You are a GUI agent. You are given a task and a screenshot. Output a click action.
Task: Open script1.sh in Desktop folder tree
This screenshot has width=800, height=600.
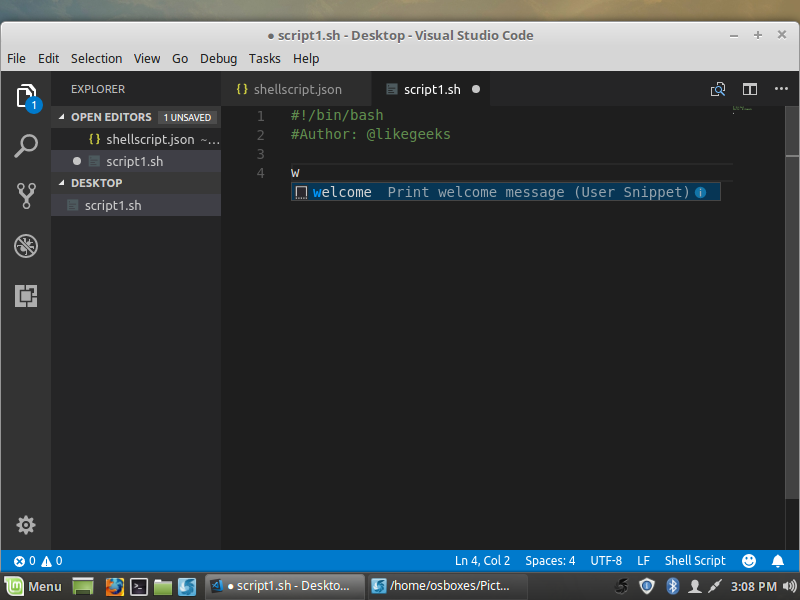click(x=112, y=205)
